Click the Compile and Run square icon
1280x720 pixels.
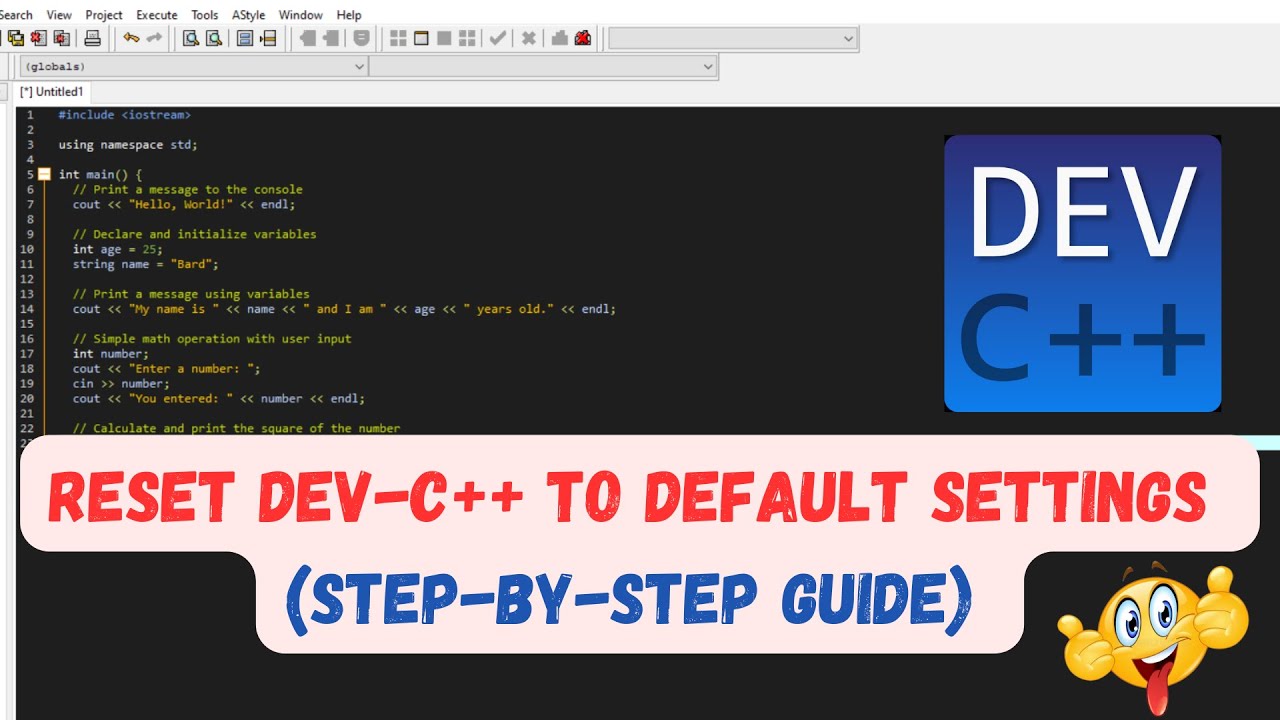(x=444, y=38)
